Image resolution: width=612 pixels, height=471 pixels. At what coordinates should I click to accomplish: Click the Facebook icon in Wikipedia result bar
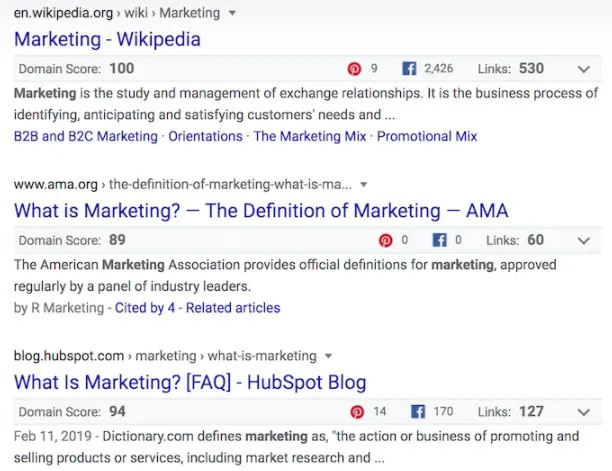pos(409,69)
